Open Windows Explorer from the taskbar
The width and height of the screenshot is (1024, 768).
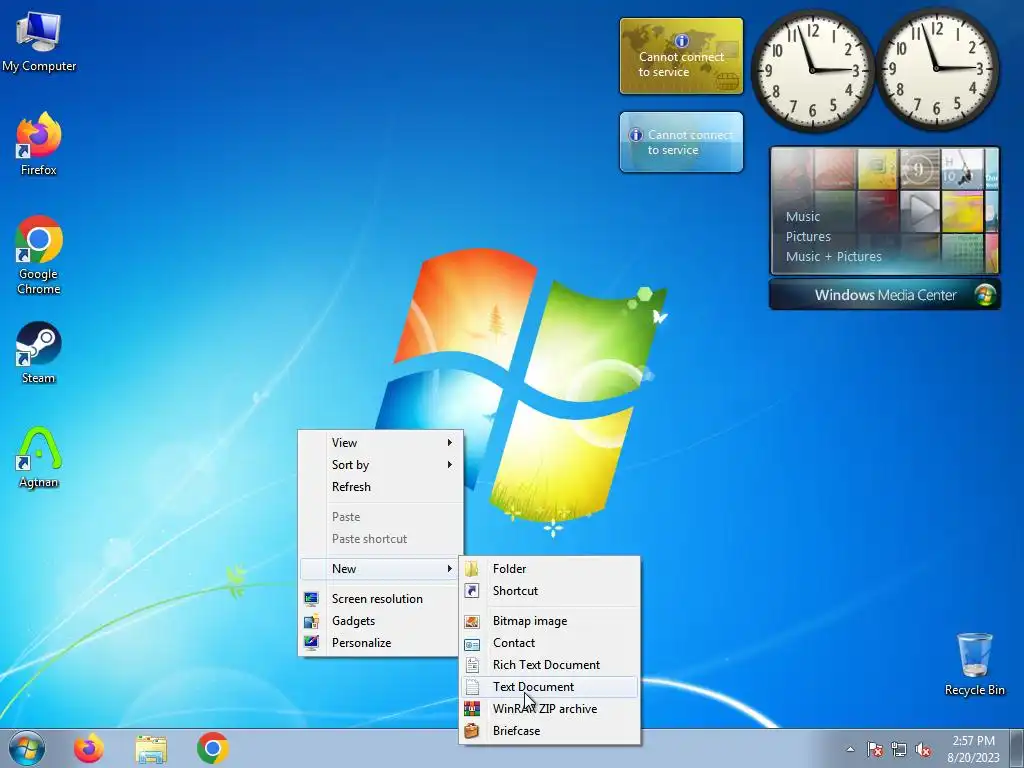[x=151, y=749]
